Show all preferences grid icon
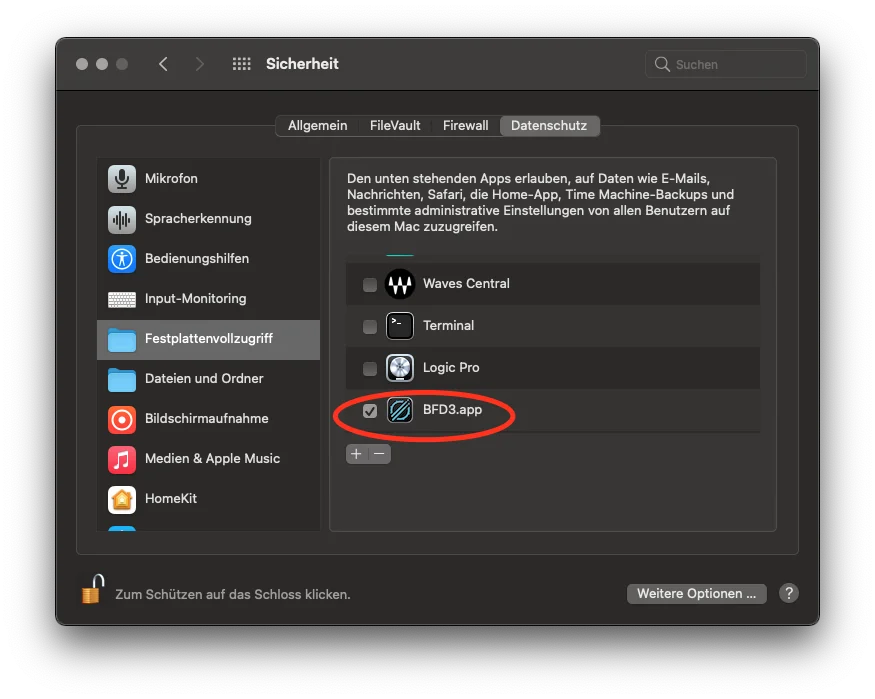 click(x=242, y=64)
